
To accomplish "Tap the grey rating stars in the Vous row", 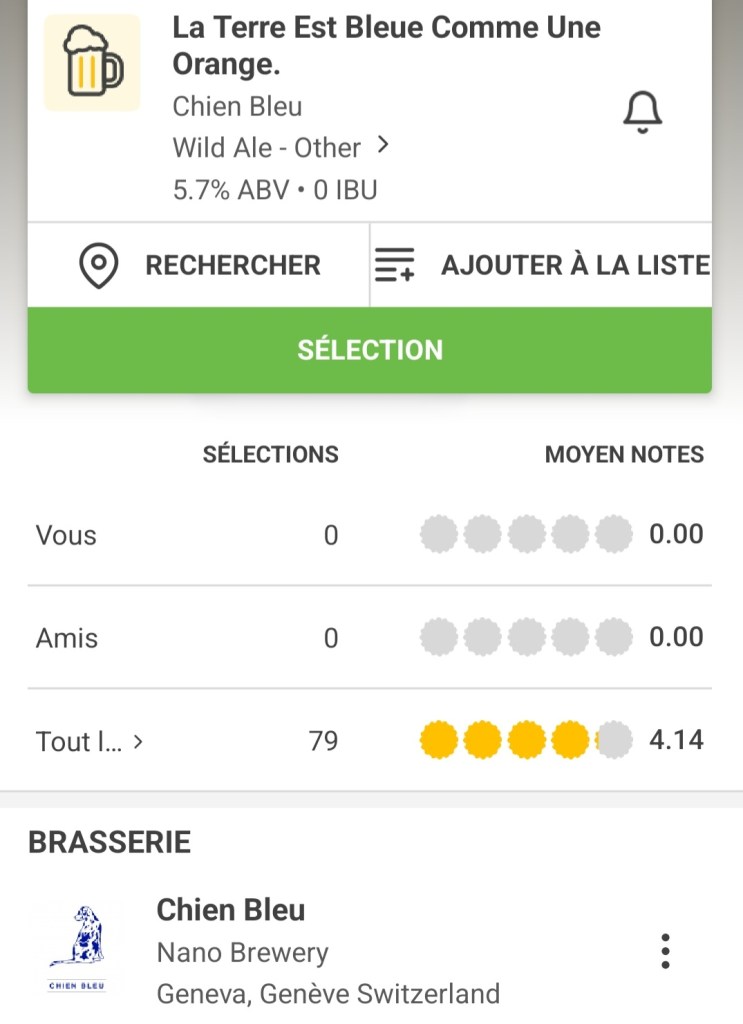I will pyautogui.click(x=526, y=535).
